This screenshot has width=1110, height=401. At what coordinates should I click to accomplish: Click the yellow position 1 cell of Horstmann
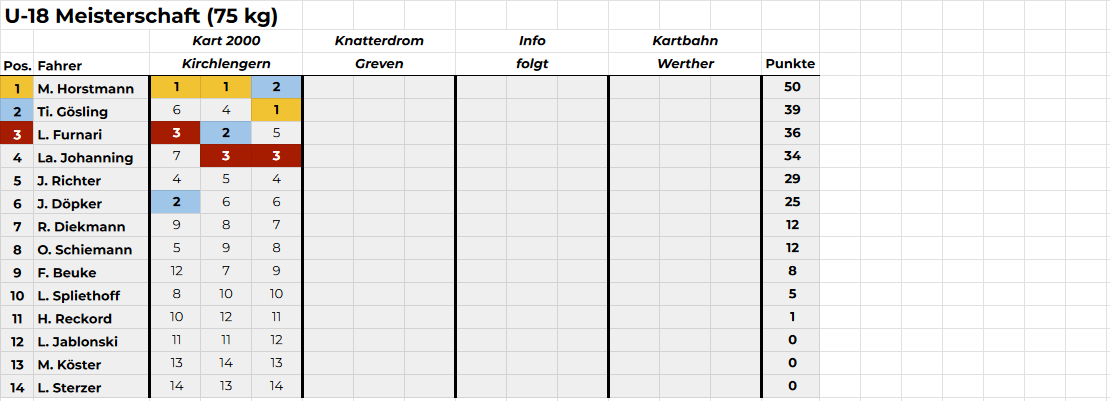[17, 89]
